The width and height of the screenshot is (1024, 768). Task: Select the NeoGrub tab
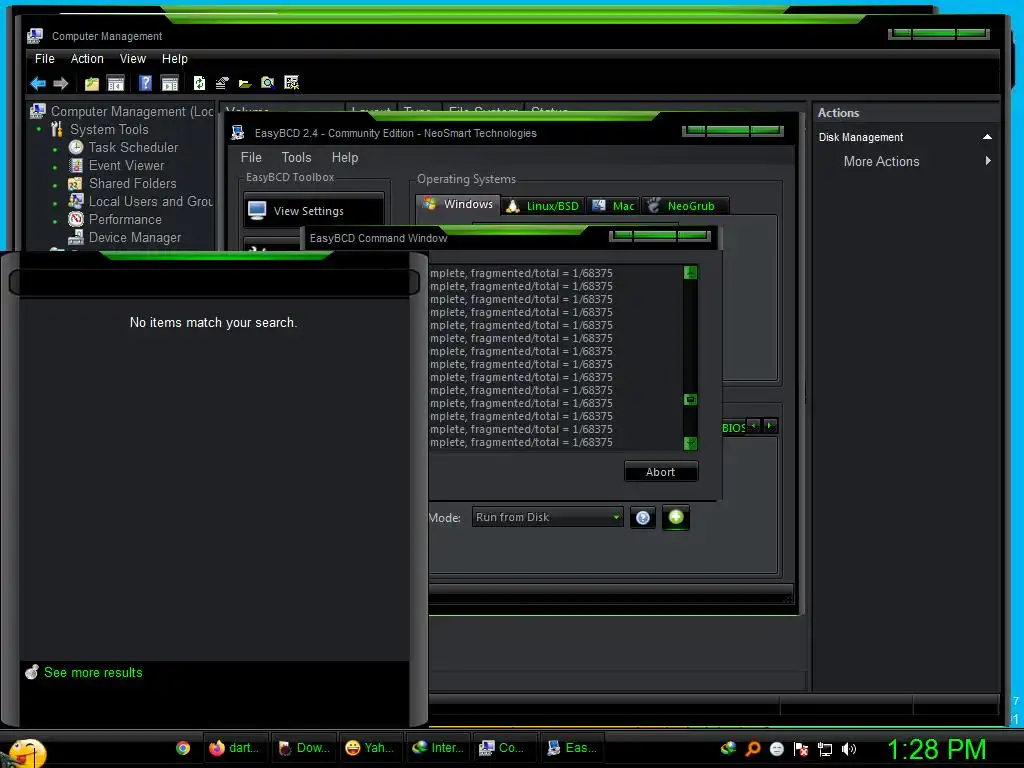coord(684,206)
